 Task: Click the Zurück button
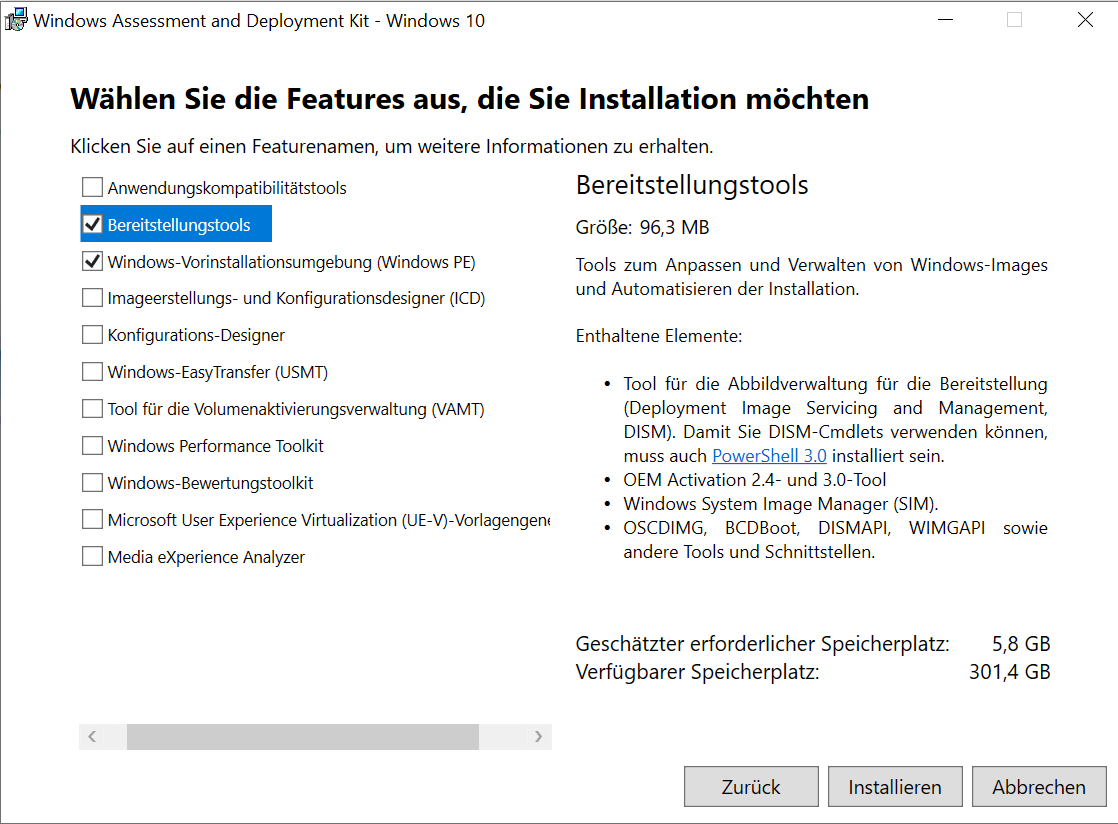(x=750, y=786)
